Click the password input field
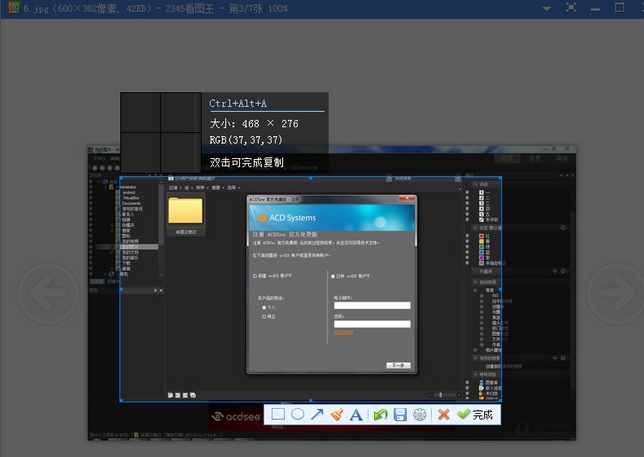This screenshot has width=644, height=457. (x=372, y=324)
